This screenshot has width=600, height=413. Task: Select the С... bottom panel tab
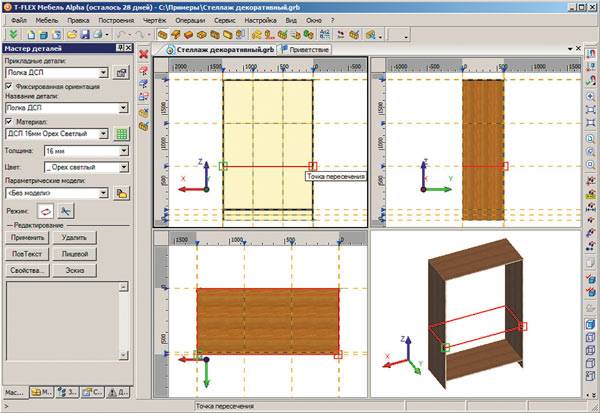coord(92,392)
